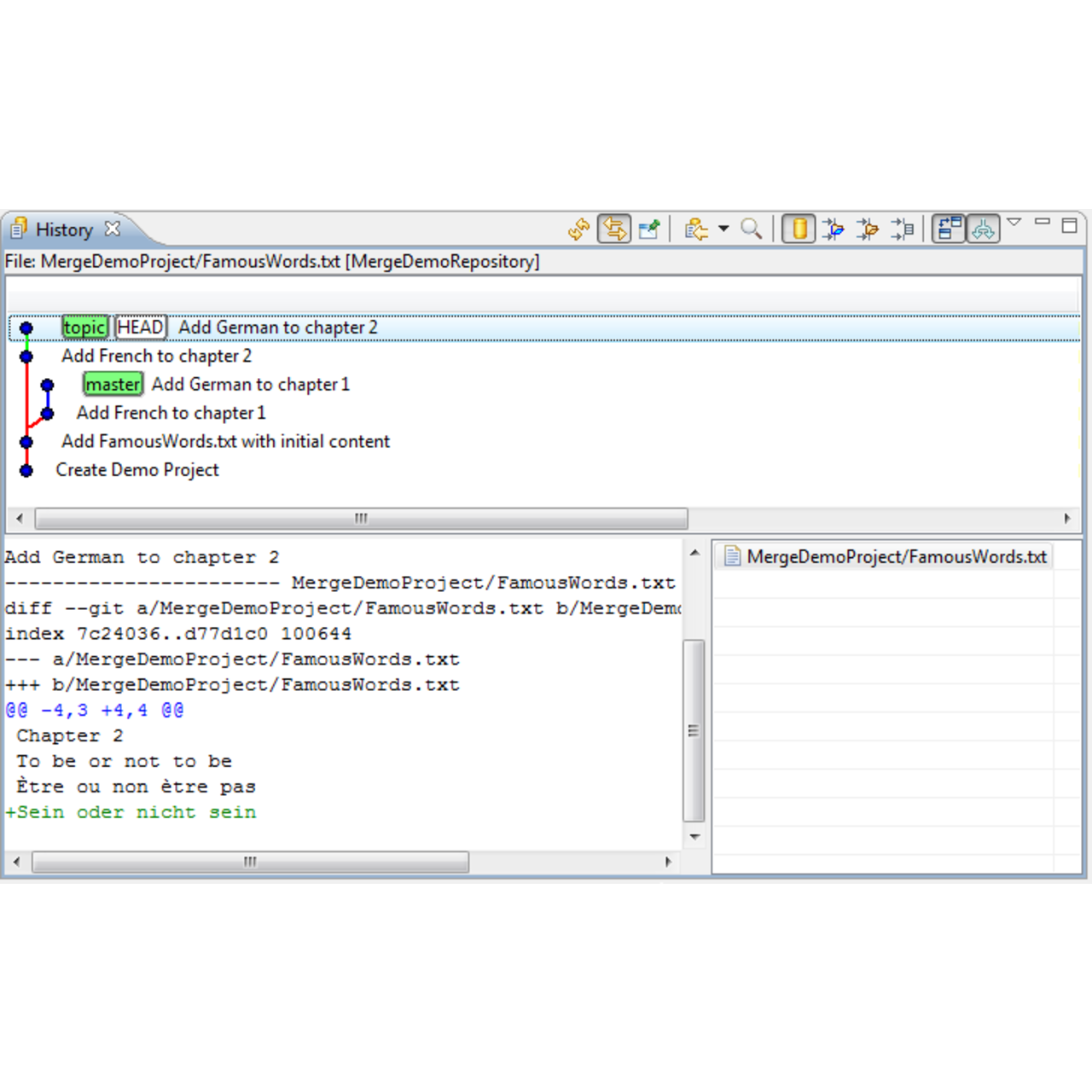Click the diff pane vertical scrollbar thumb
This screenshot has height=1092, width=1092.
pos(694,730)
